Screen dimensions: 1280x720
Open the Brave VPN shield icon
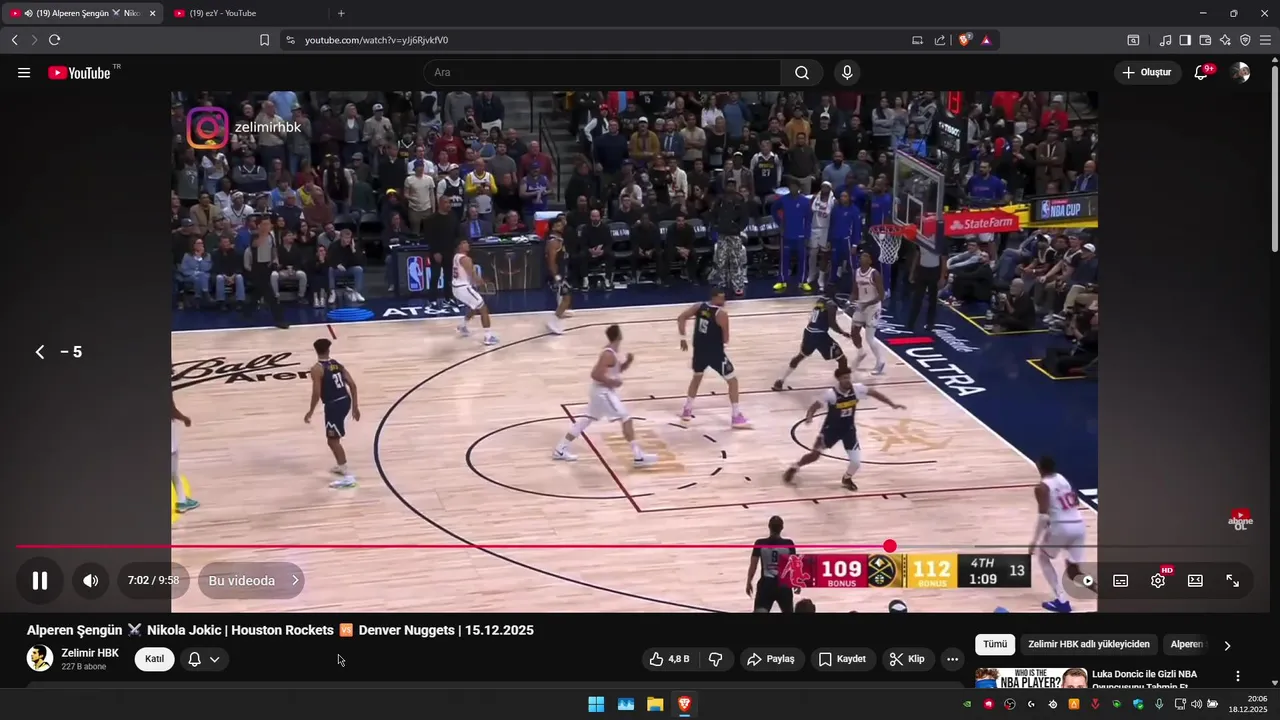(x=1245, y=40)
